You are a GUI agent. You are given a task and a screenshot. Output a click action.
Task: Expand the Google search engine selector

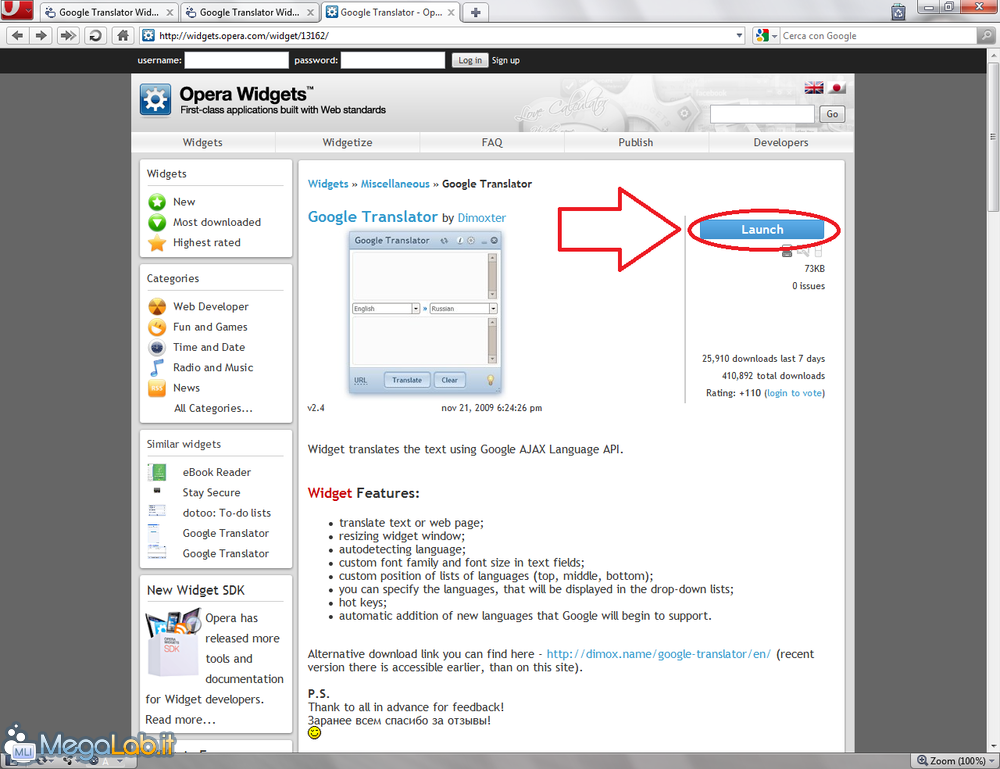[766, 36]
